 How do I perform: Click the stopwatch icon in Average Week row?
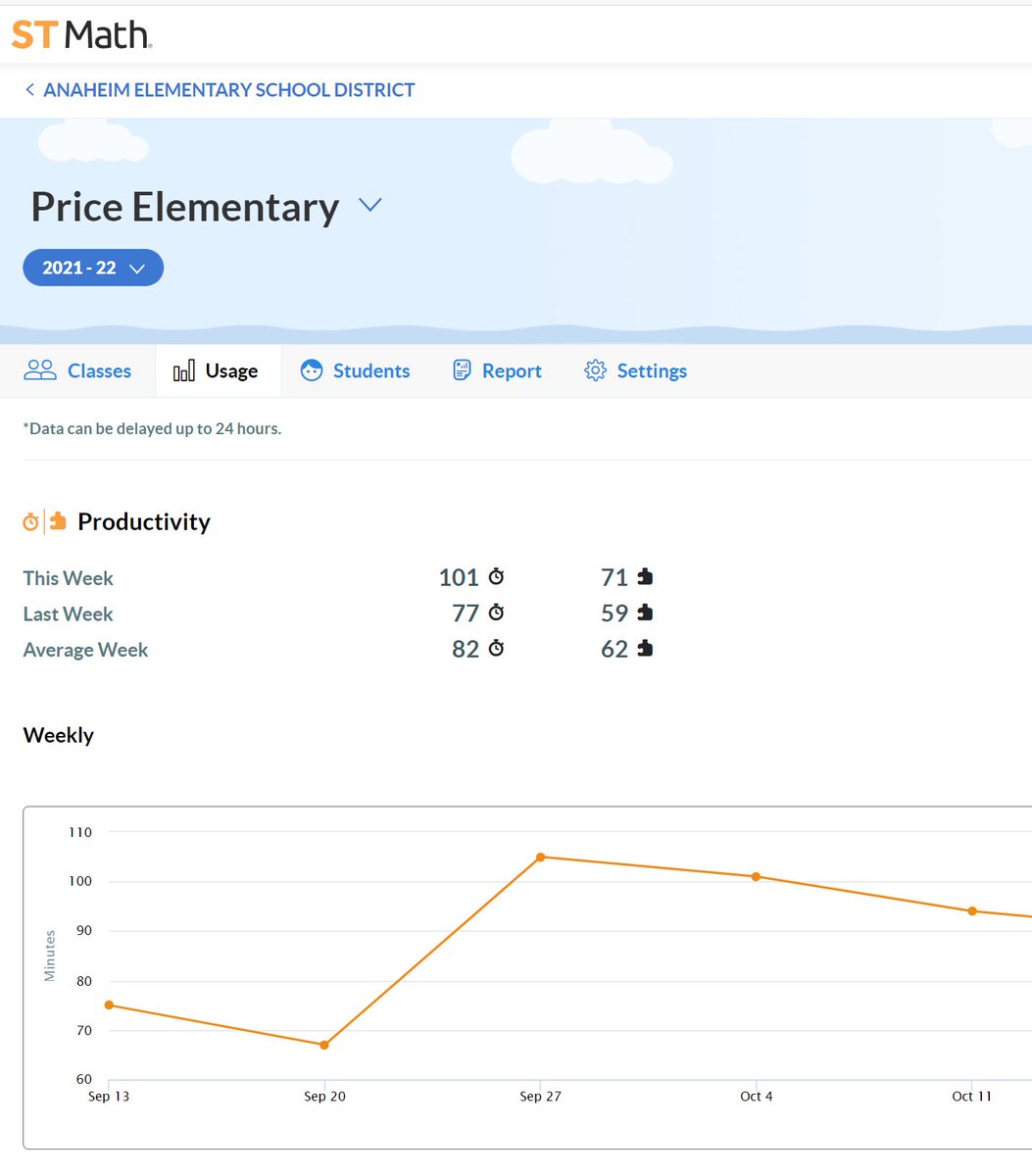click(x=496, y=648)
